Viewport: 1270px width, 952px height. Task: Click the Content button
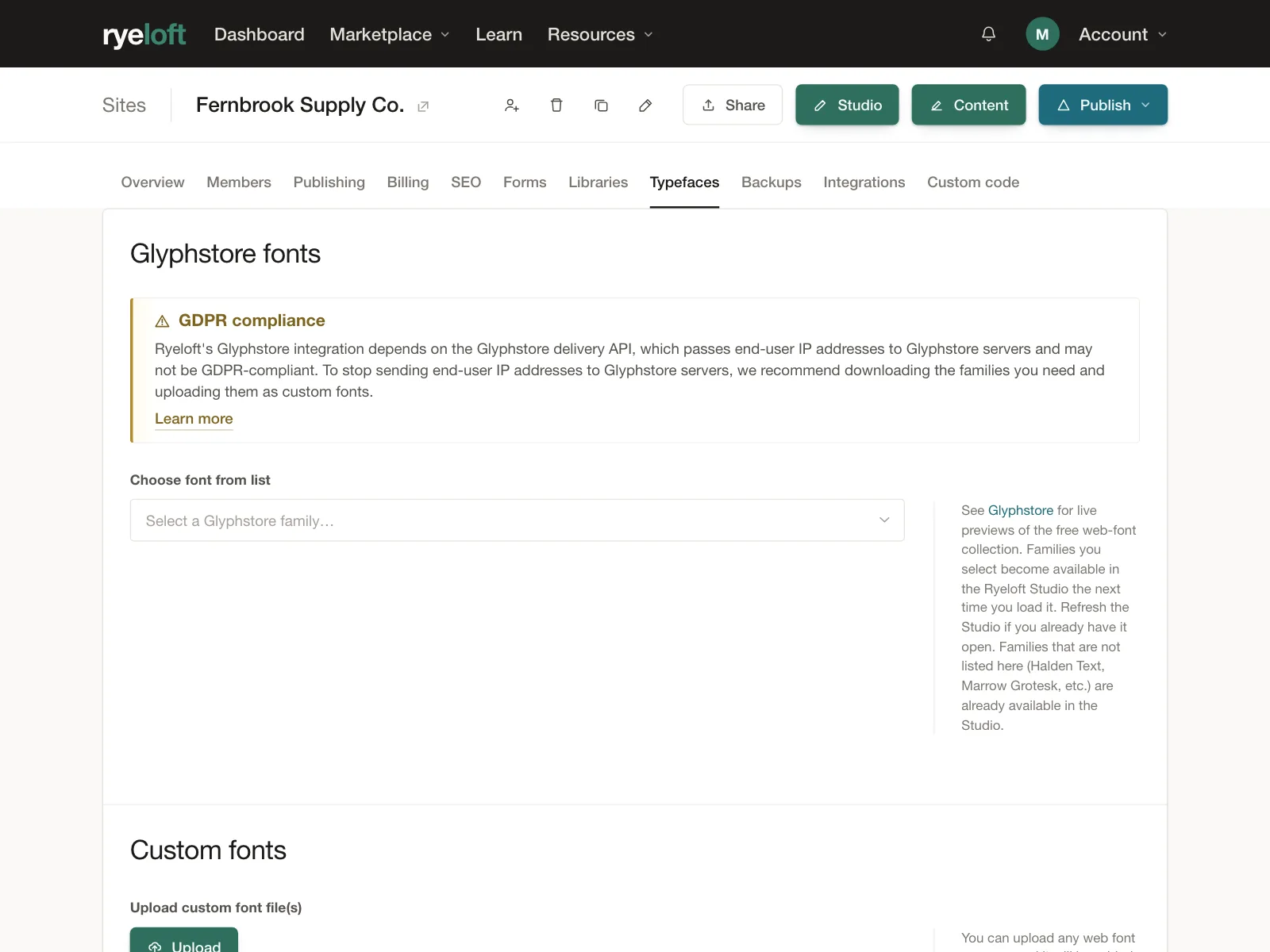tap(968, 105)
